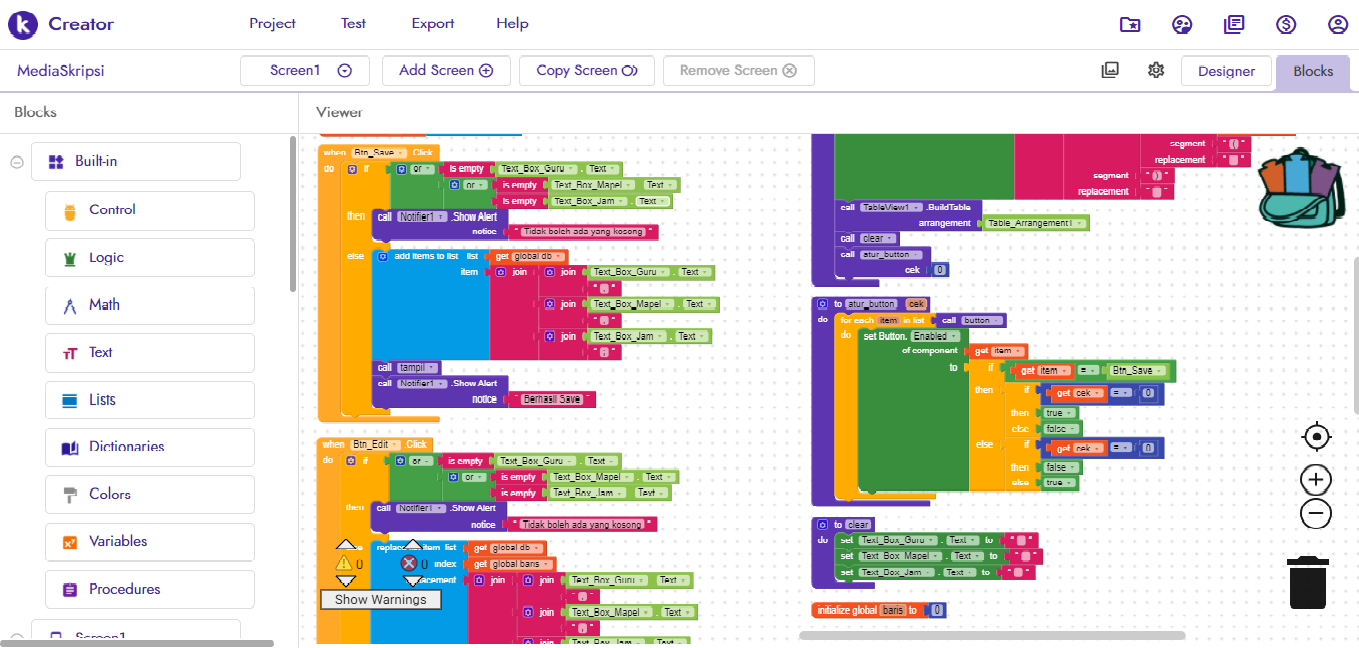
Task: Open the Screen1 screen selector dropdown
Action: (x=305, y=71)
